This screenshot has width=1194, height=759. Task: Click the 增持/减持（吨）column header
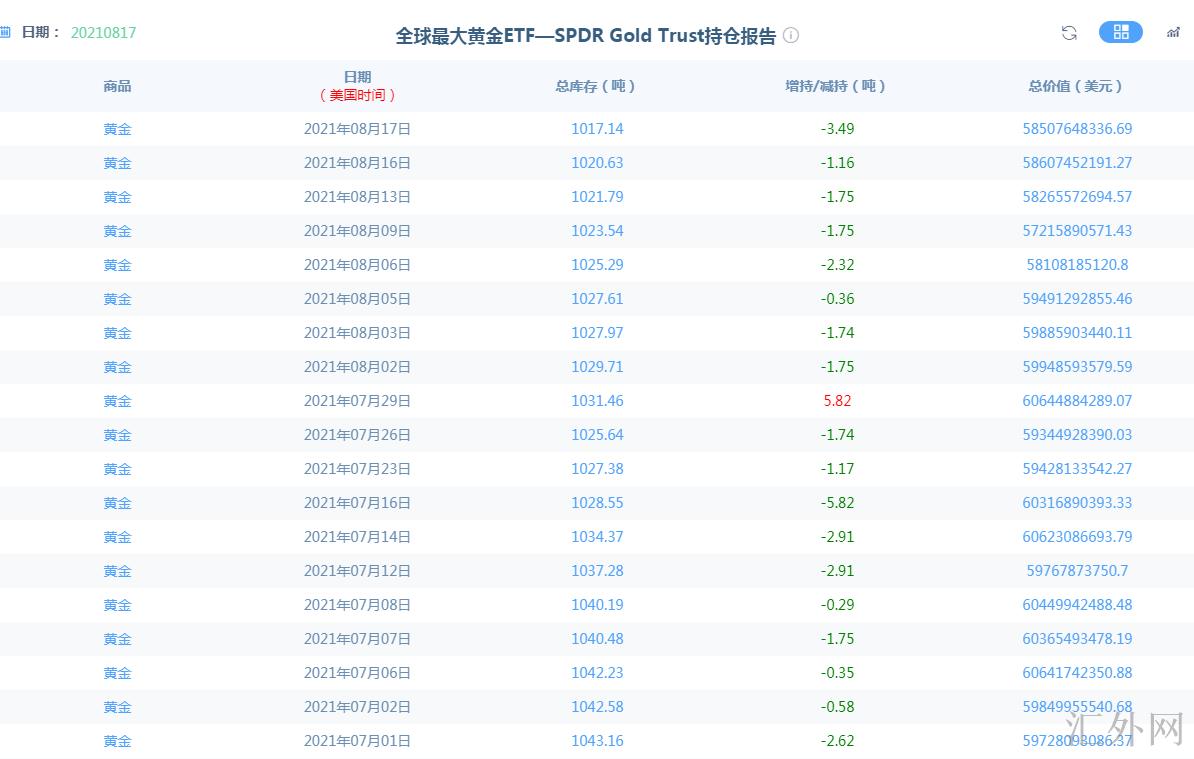[837, 86]
